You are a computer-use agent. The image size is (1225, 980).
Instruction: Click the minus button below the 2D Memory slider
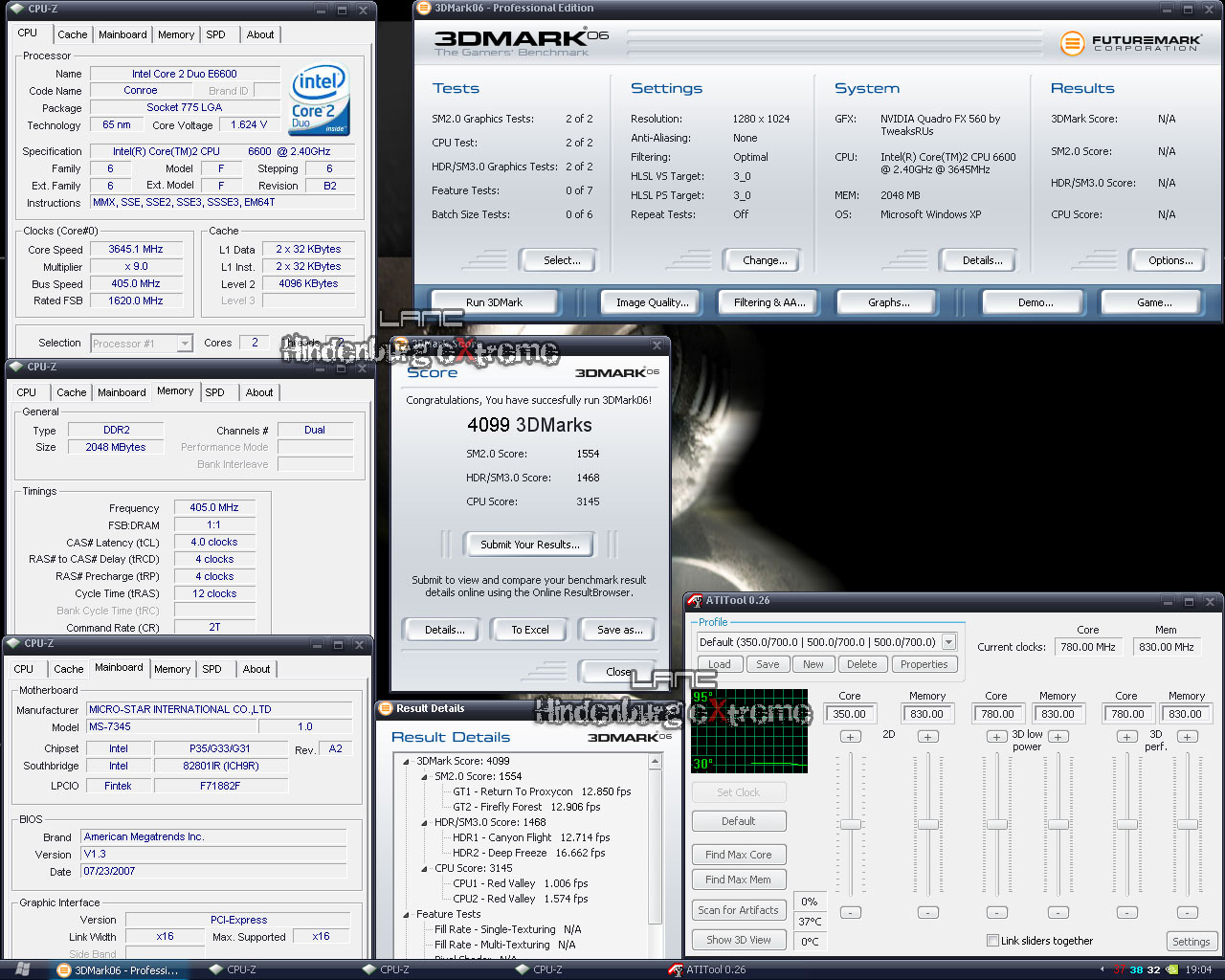pos(927,912)
